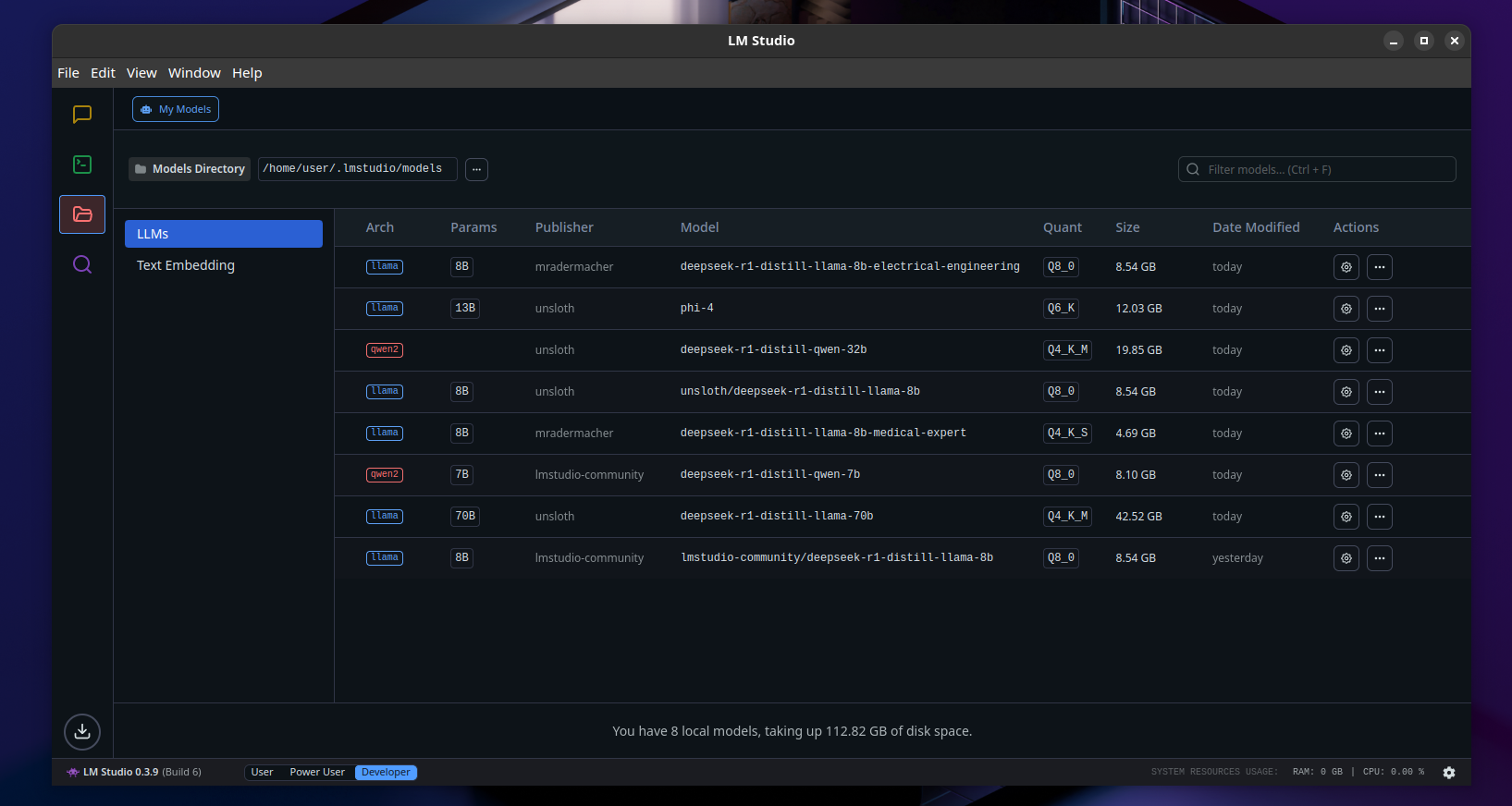Screen dimensions: 1512x806
Task: Open settings gear for phi-4 model
Action: [x=1346, y=309]
